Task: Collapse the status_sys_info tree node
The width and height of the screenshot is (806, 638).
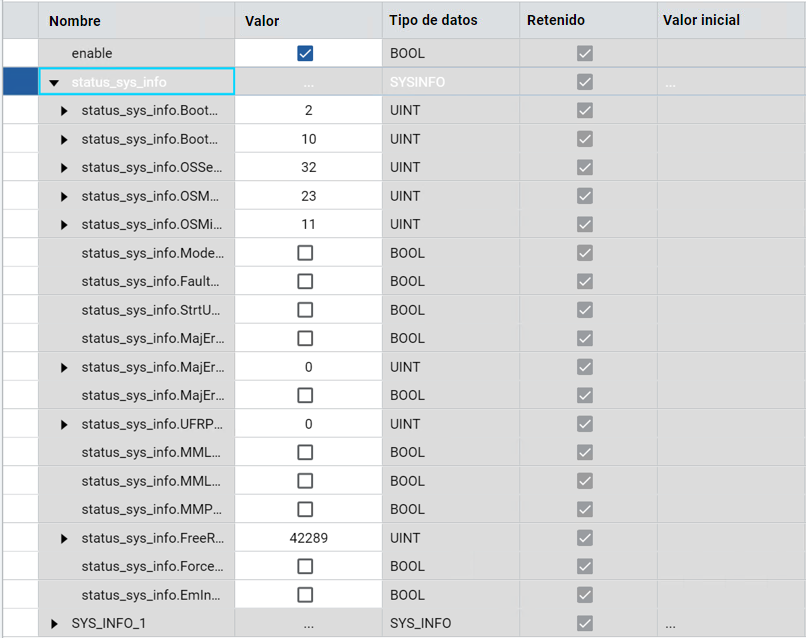Action: (55, 82)
